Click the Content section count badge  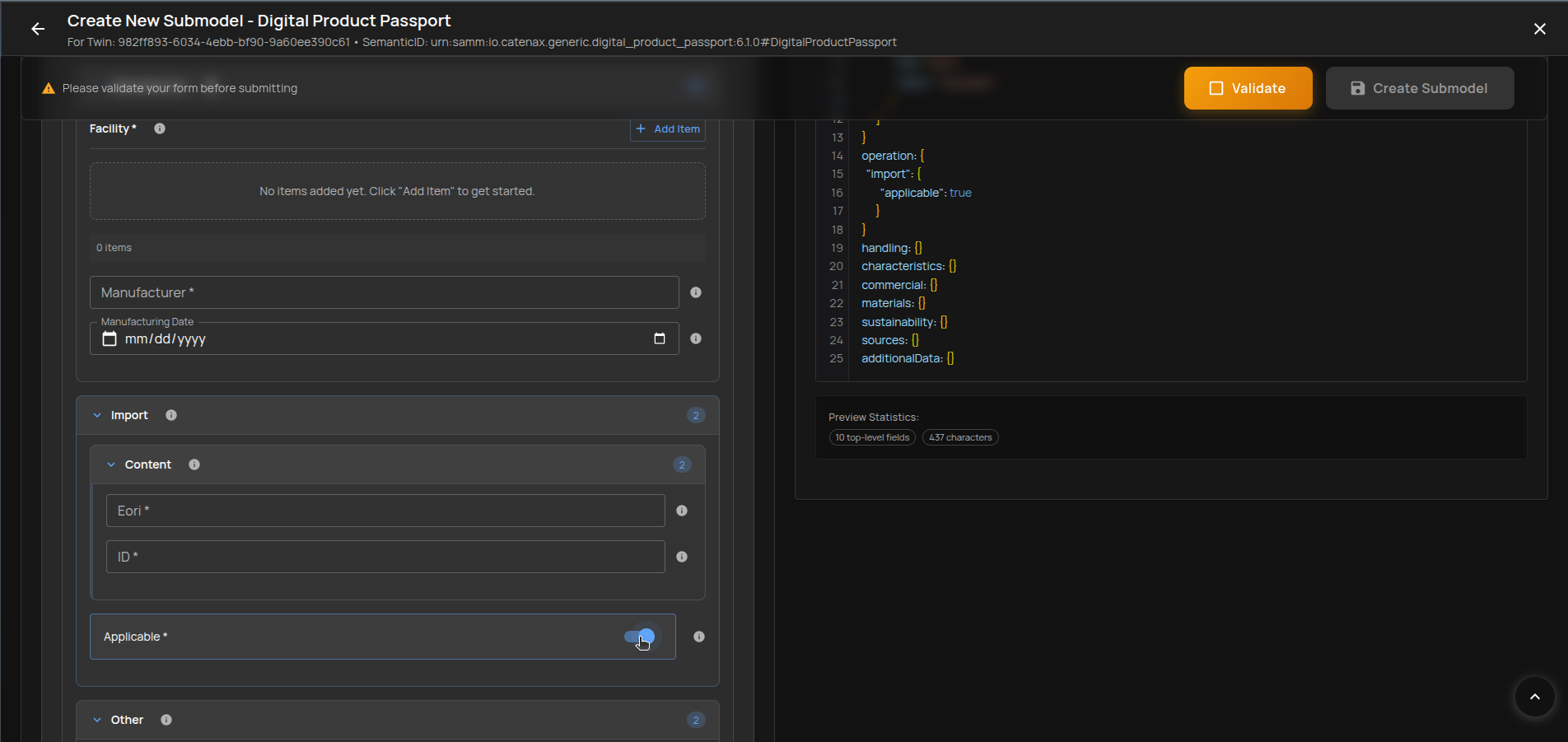coord(682,464)
